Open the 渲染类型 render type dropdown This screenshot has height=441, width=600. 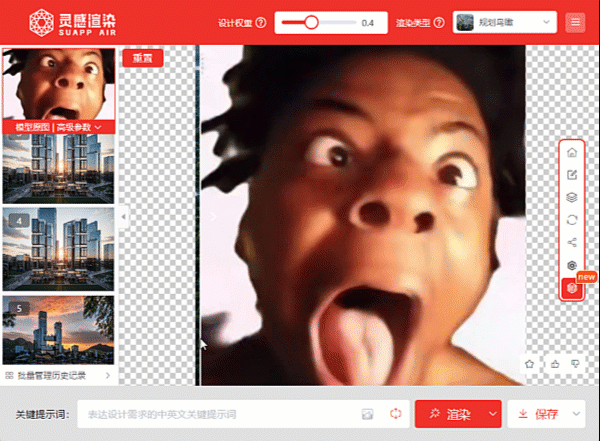coord(505,22)
